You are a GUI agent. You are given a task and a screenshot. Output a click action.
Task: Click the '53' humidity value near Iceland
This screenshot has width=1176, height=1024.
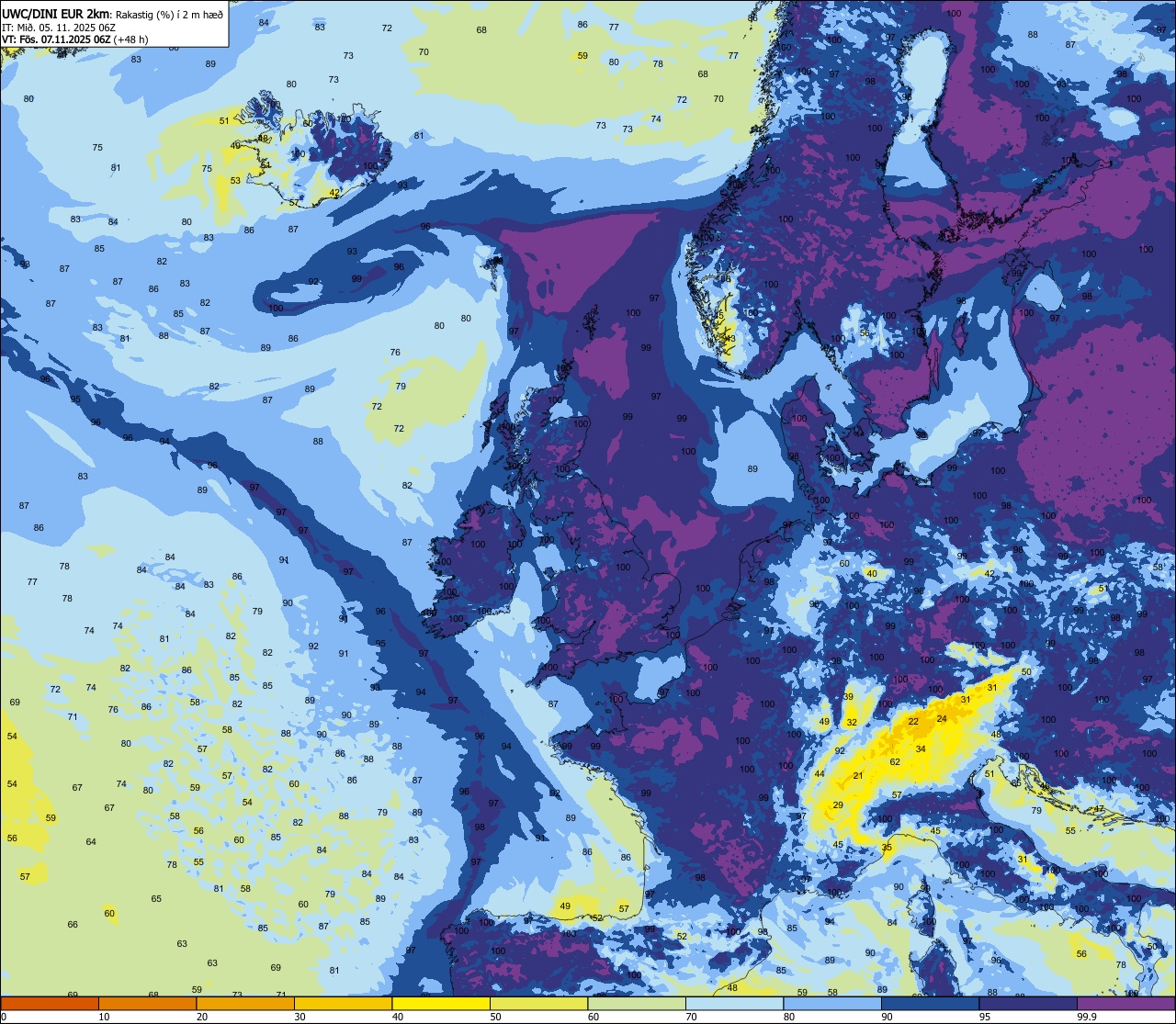coord(235,181)
